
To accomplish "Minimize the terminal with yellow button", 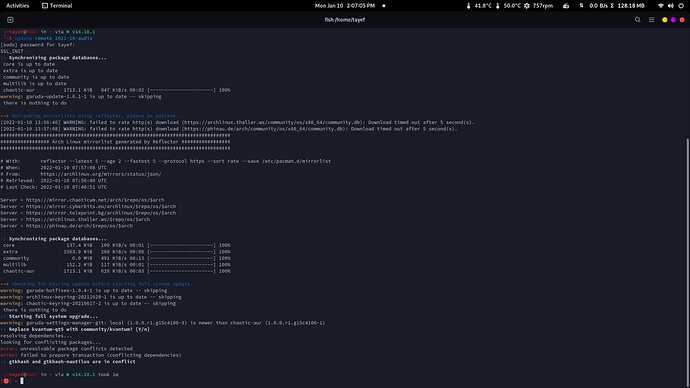I will point(664,20).
